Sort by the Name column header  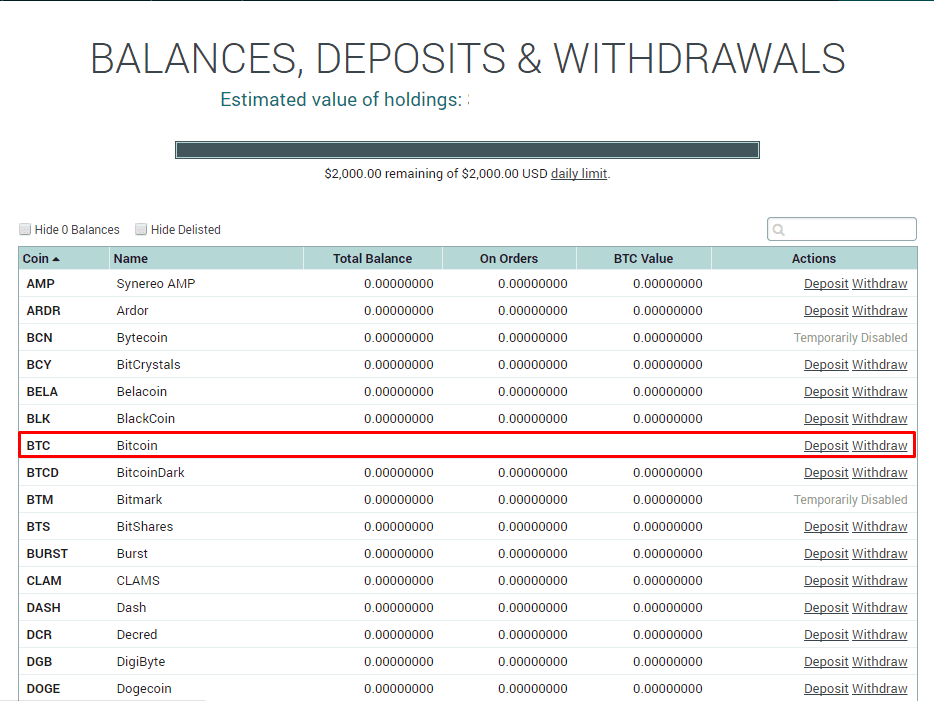tap(206, 258)
